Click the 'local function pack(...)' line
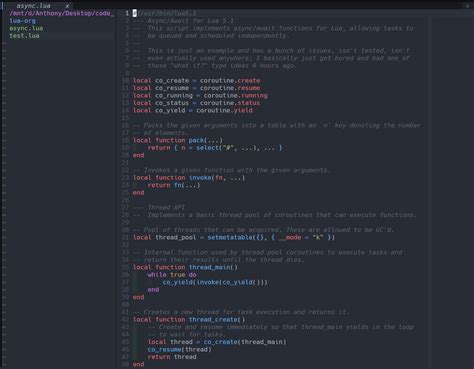The height and width of the screenshot is (369, 474). tap(178, 140)
